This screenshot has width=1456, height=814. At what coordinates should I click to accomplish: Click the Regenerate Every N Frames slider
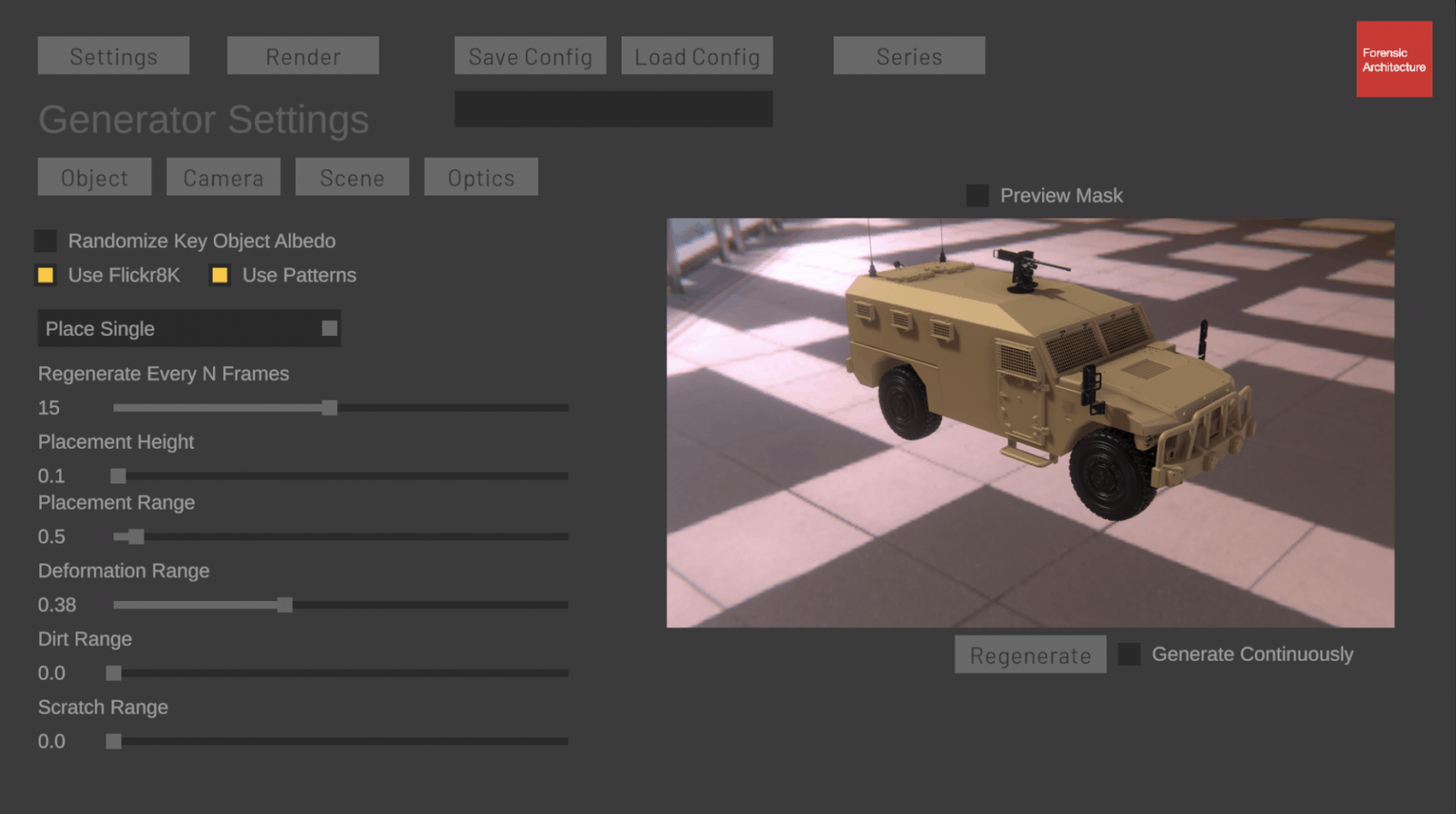coord(341,408)
